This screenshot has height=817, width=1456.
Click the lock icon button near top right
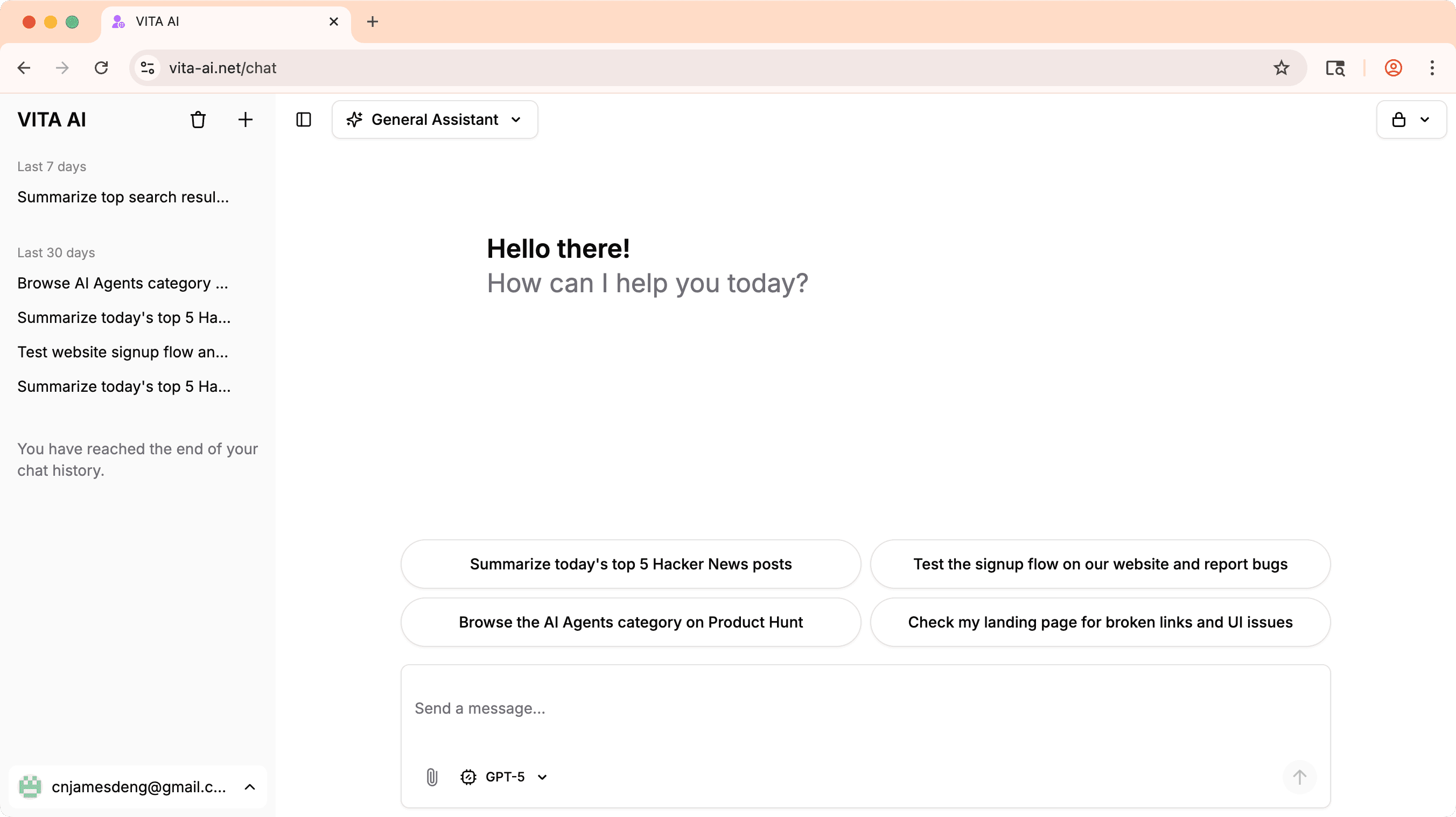(x=1399, y=119)
